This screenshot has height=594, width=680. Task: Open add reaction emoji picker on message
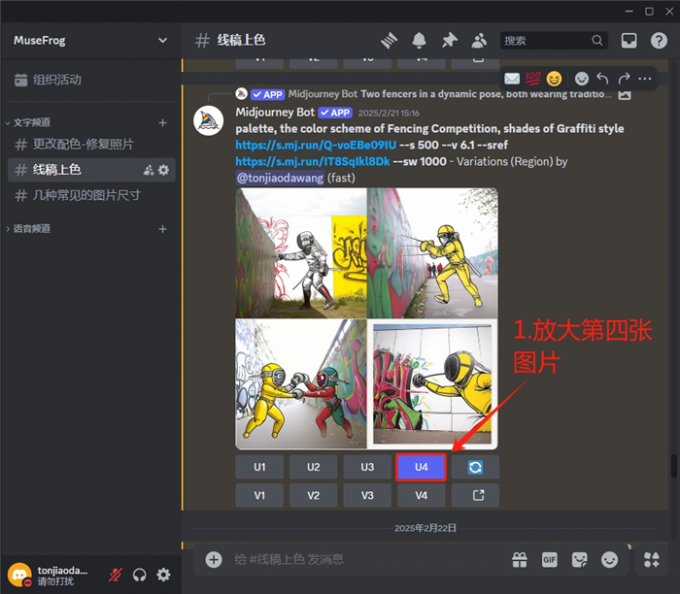582,79
